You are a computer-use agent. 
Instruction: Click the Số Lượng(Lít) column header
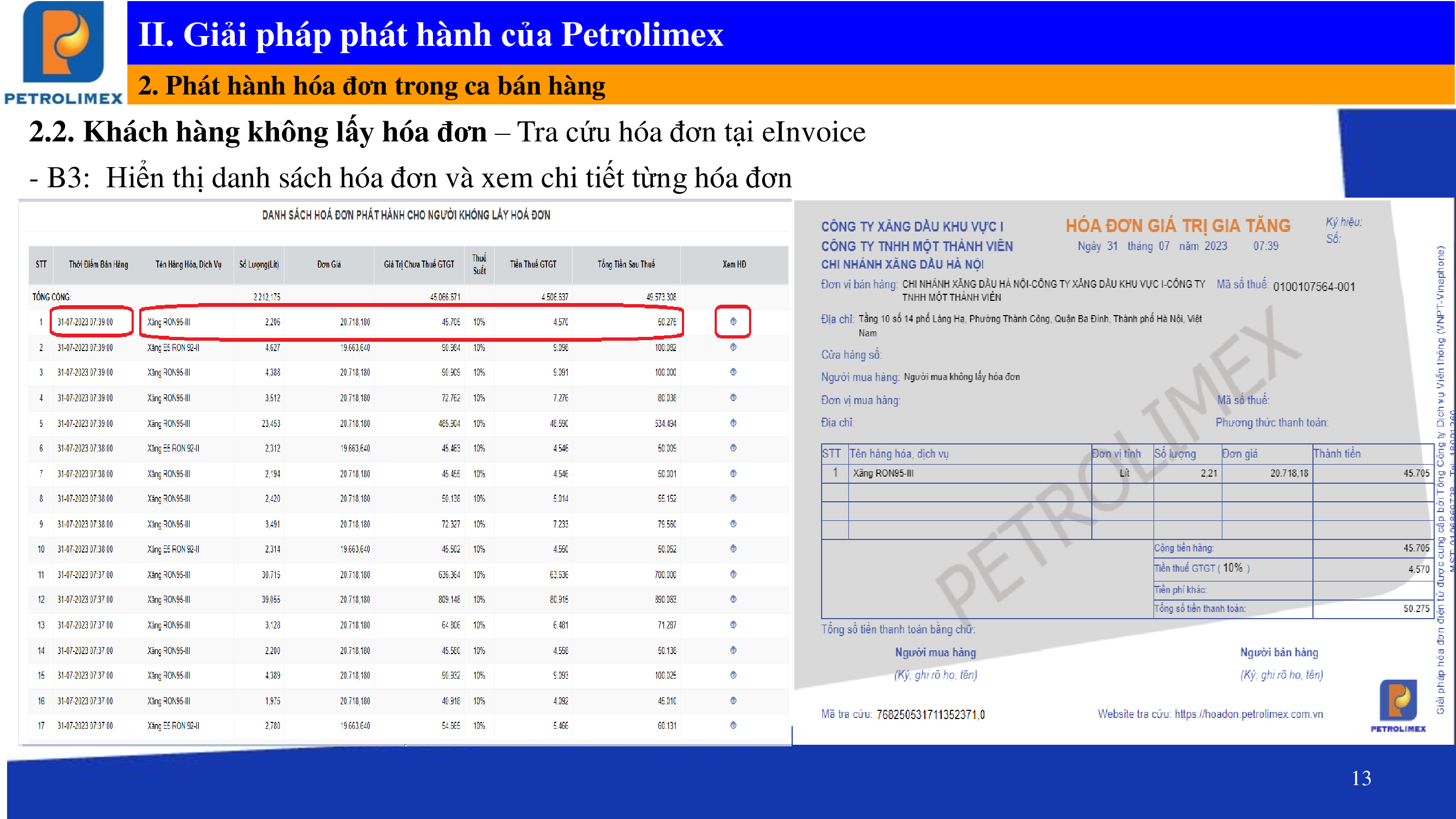[259, 264]
